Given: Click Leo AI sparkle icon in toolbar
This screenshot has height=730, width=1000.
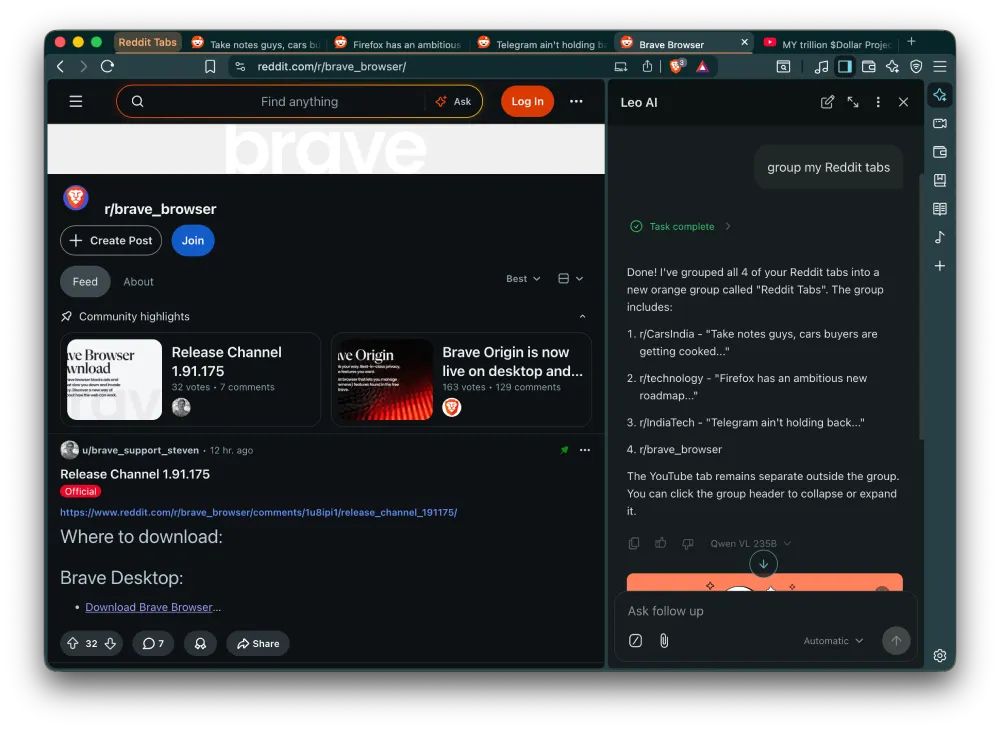Looking at the screenshot, I should pos(892,66).
